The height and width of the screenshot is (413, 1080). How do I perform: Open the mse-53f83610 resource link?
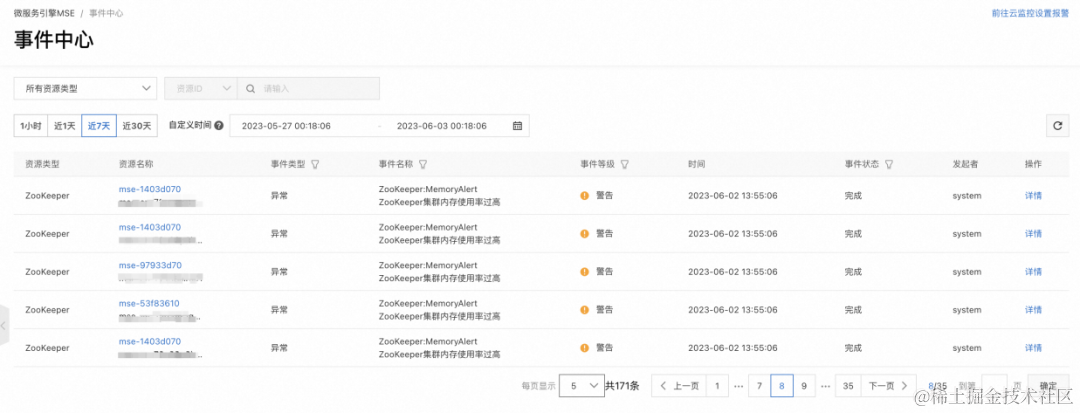(x=149, y=303)
